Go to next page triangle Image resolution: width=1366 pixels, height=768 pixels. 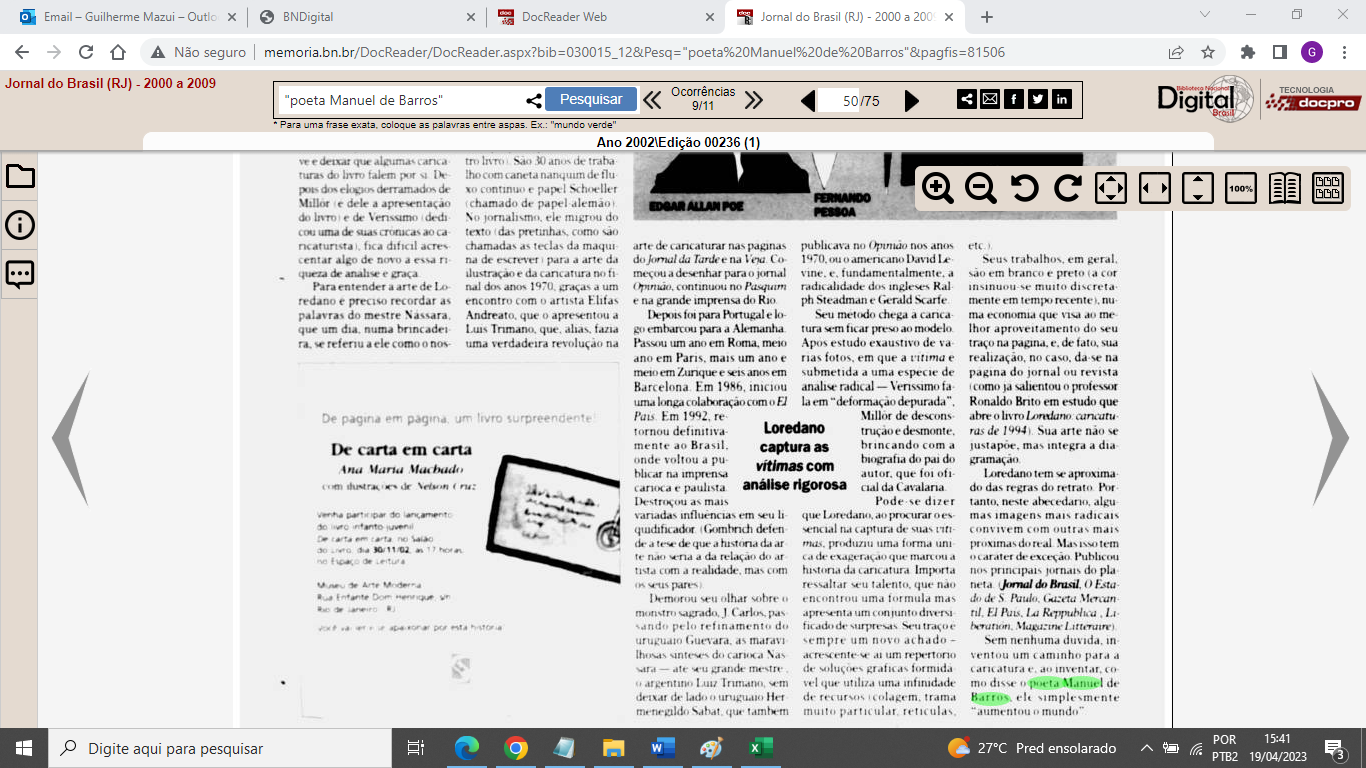(x=912, y=100)
